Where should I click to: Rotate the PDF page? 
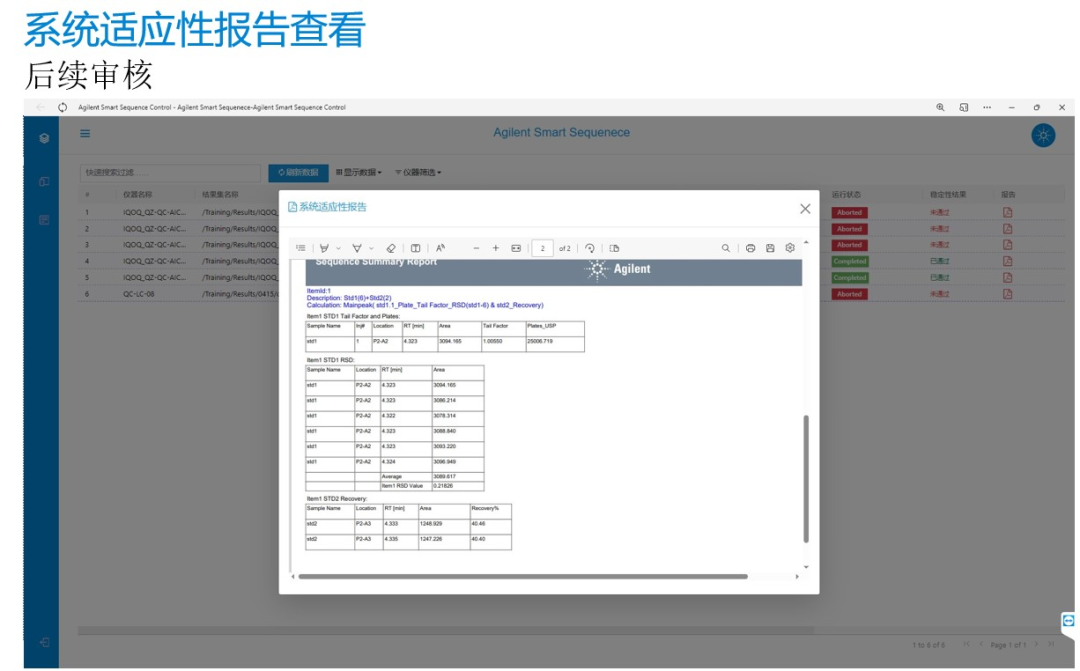coord(590,248)
